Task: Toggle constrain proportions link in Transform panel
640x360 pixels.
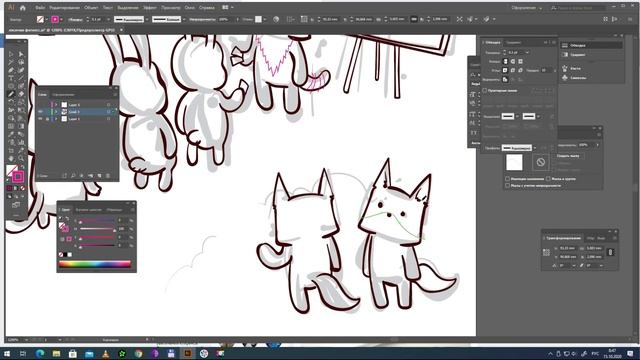Action: pos(611,252)
